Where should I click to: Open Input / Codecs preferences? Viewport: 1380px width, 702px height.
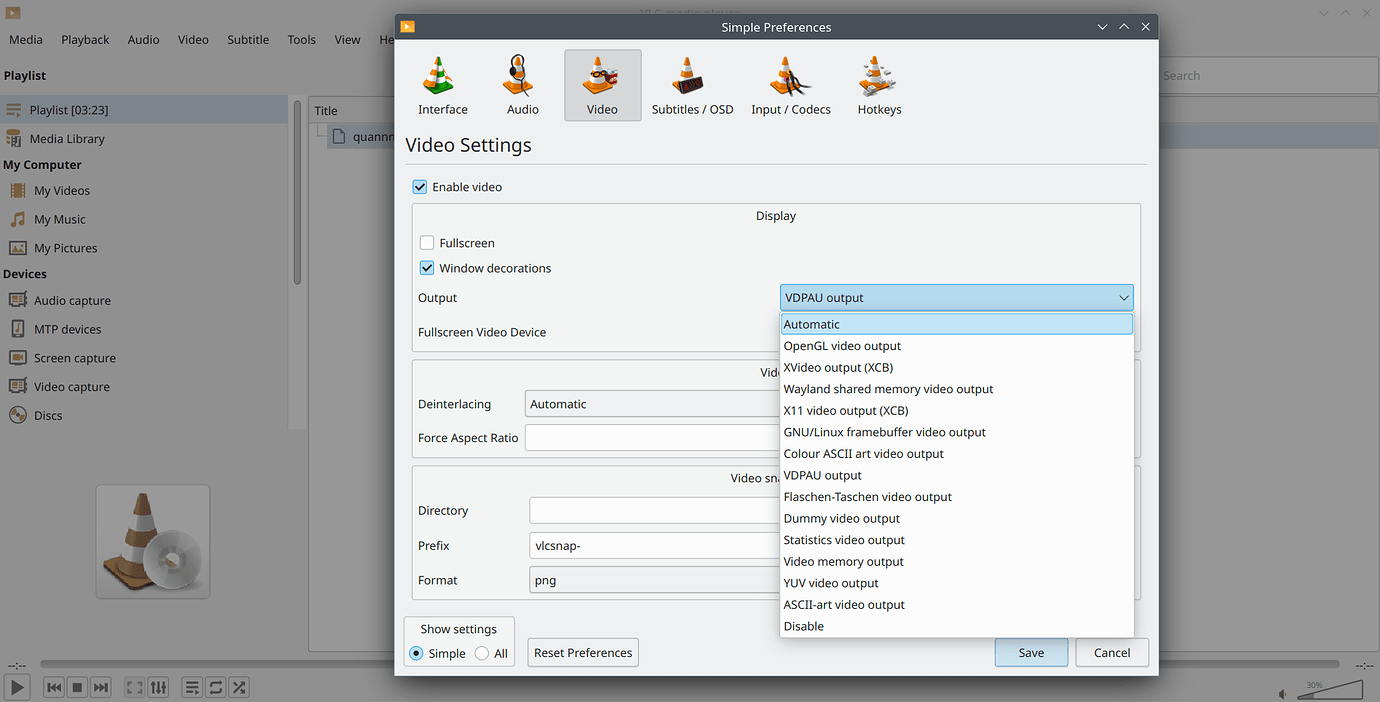point(790,85)
